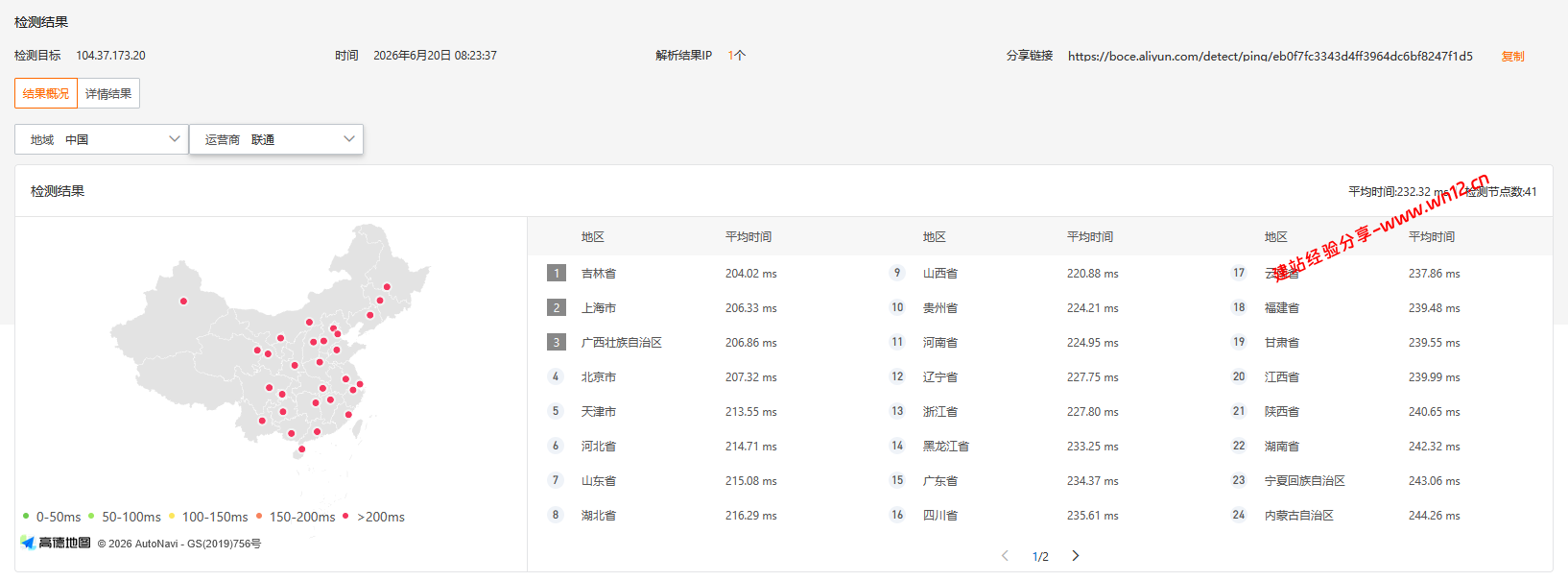This screenshot has width=1568, height=581.
Task: Click the 204.02 ms value
Action: (x=751, y=274)
